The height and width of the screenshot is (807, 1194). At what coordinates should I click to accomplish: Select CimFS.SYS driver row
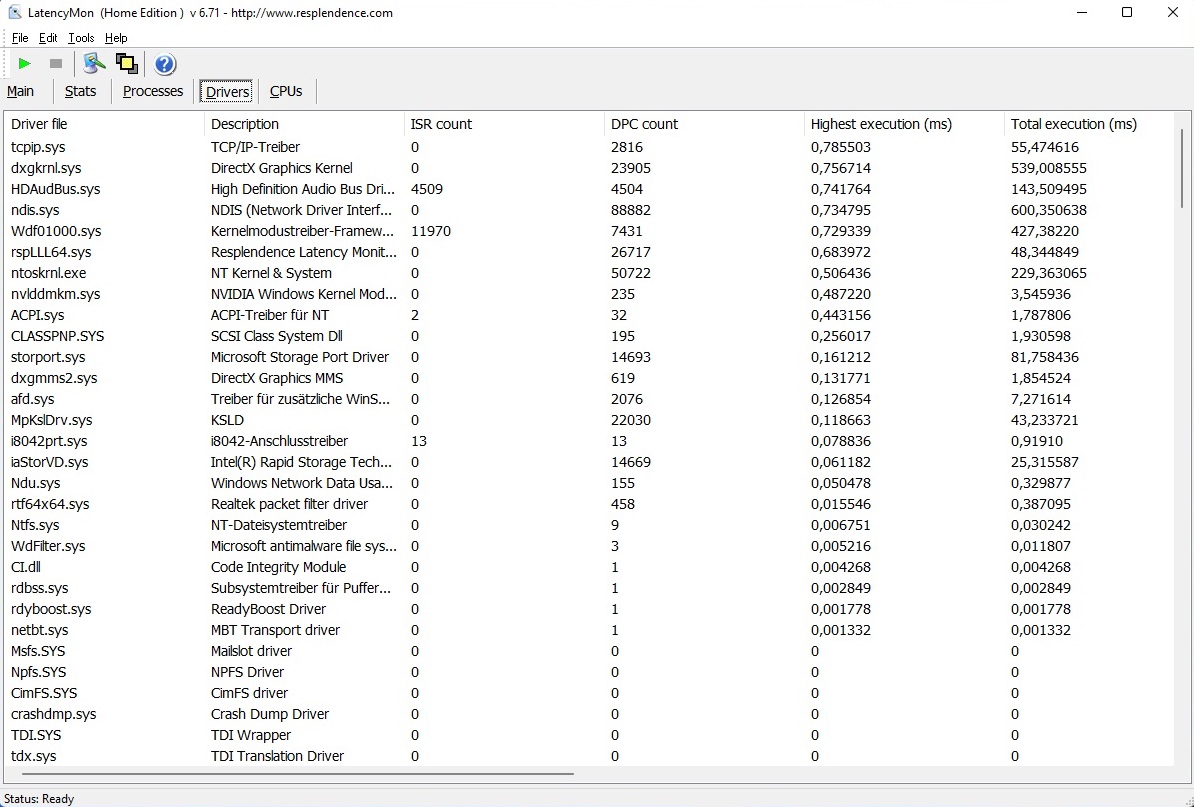(x=590, y=694)
